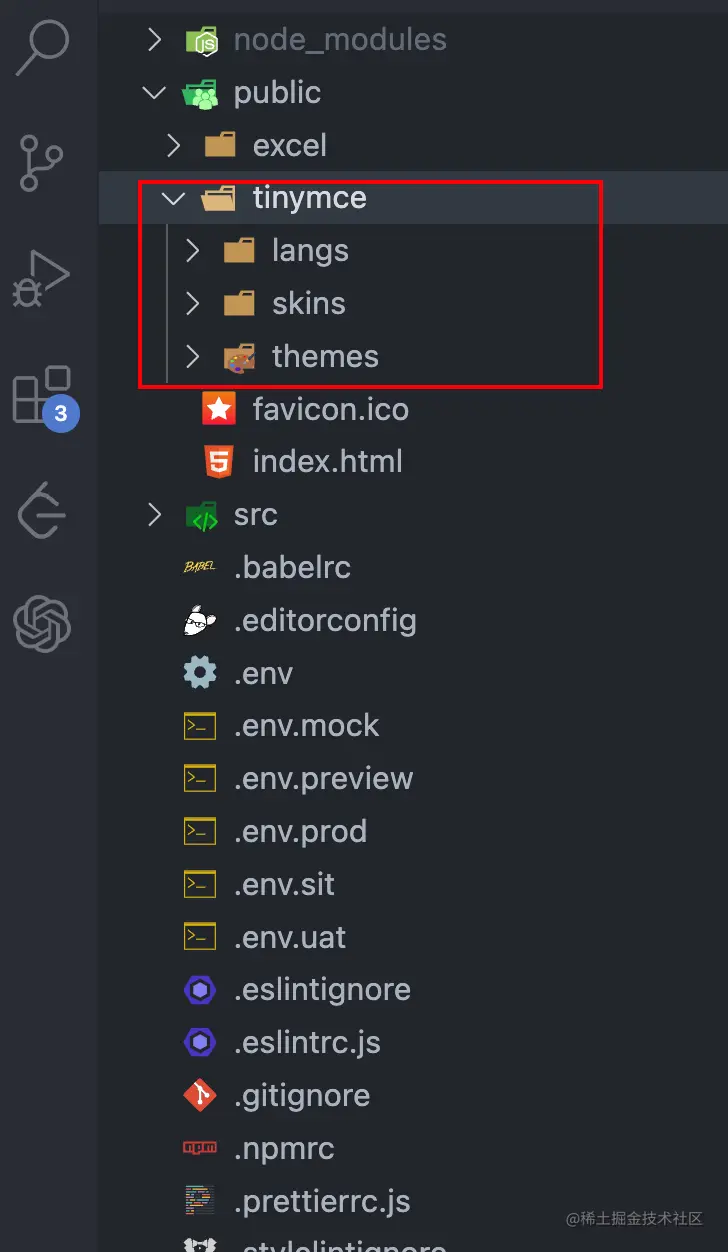728x1252 pixels.
Task: Select the .eslintrc.js file
Action: pyautogui.click(x=307, y=1043)
